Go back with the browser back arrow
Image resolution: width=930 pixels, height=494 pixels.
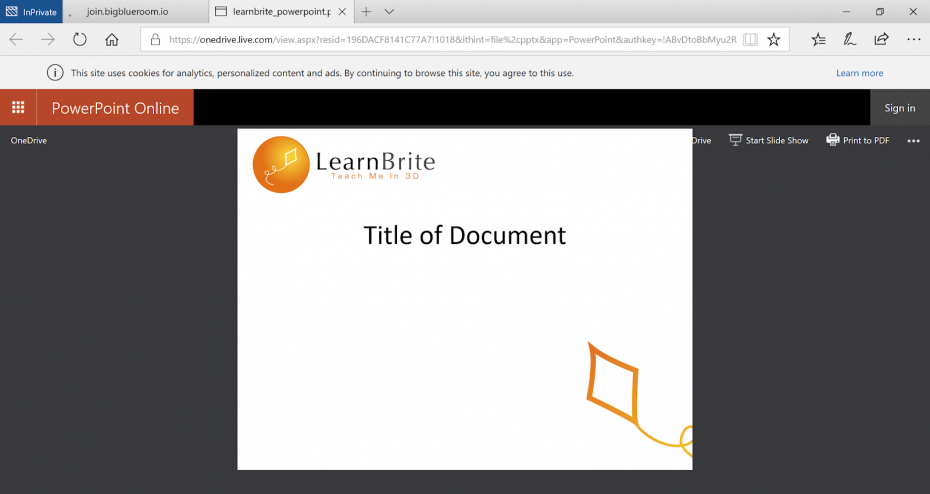point(16,40)
